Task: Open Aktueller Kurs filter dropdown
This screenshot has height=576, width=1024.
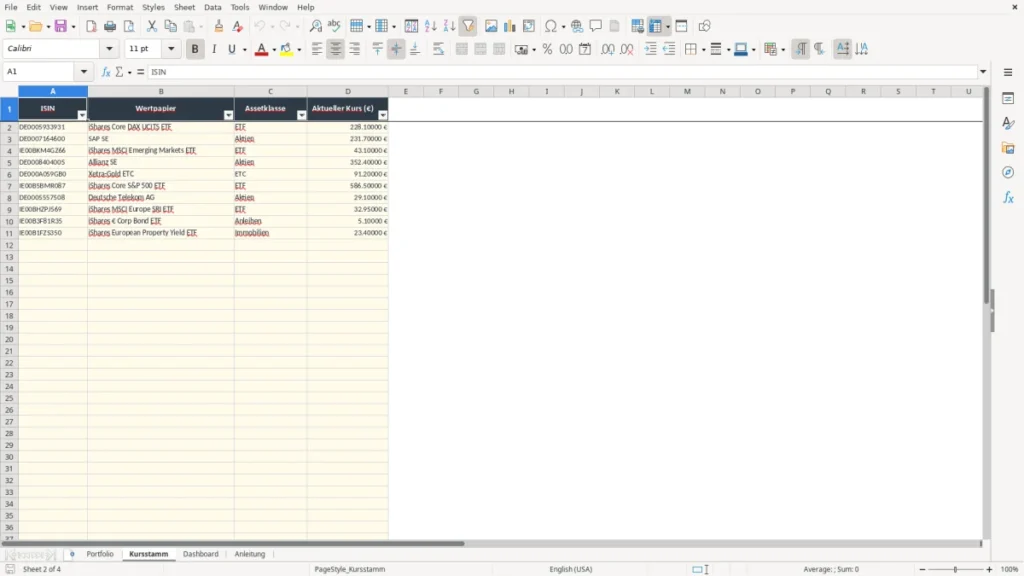Action: click(x=383, y=115)
